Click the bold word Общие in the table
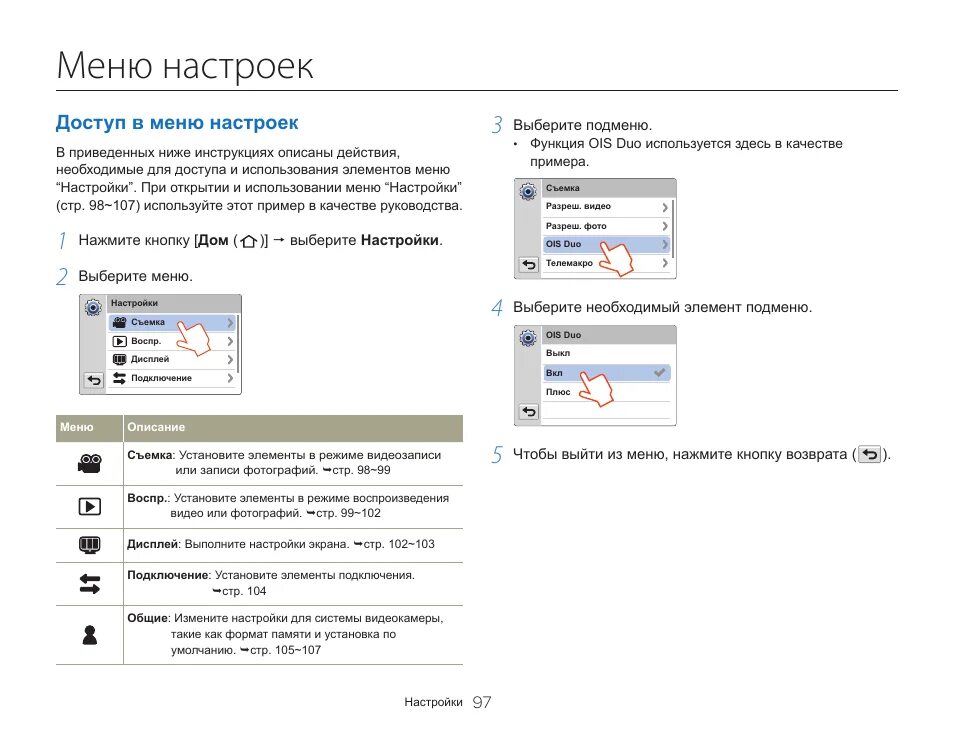 pos(147,619)
